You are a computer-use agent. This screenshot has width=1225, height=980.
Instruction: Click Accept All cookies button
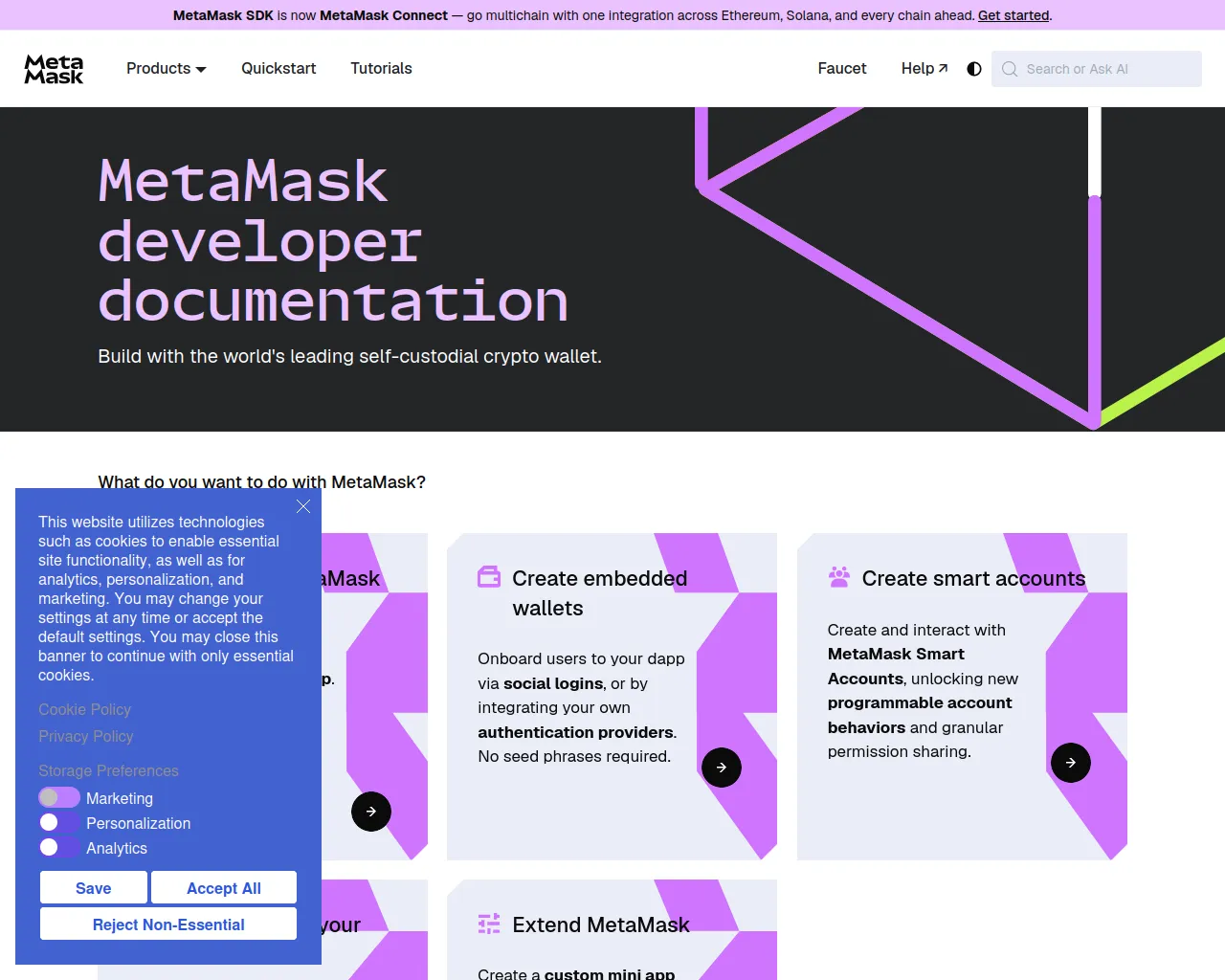point(224,888)
